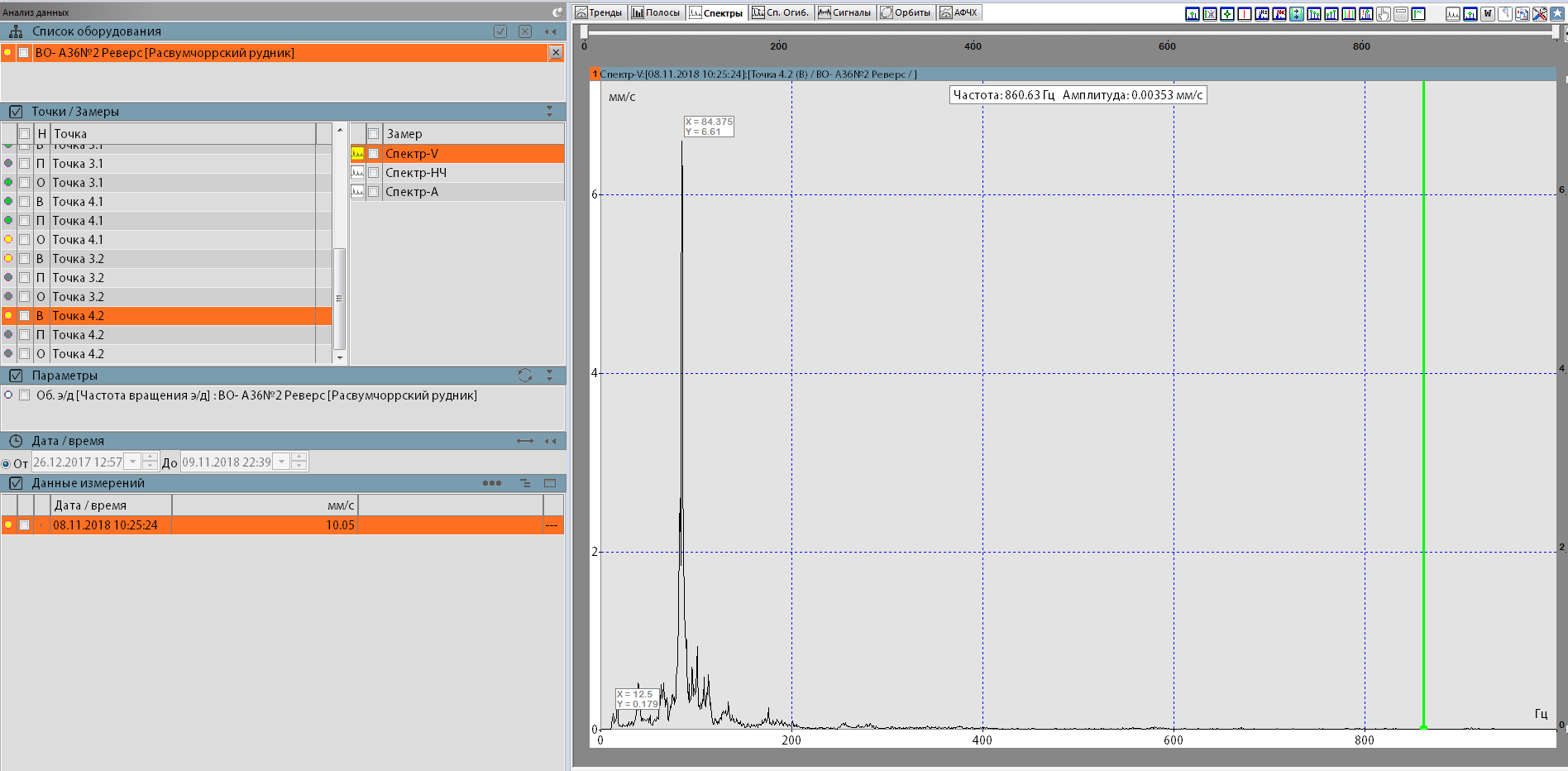Click the window icon in Данные измерений header
This screenshot has width=1568, height=771.
(x=550, y=483)
